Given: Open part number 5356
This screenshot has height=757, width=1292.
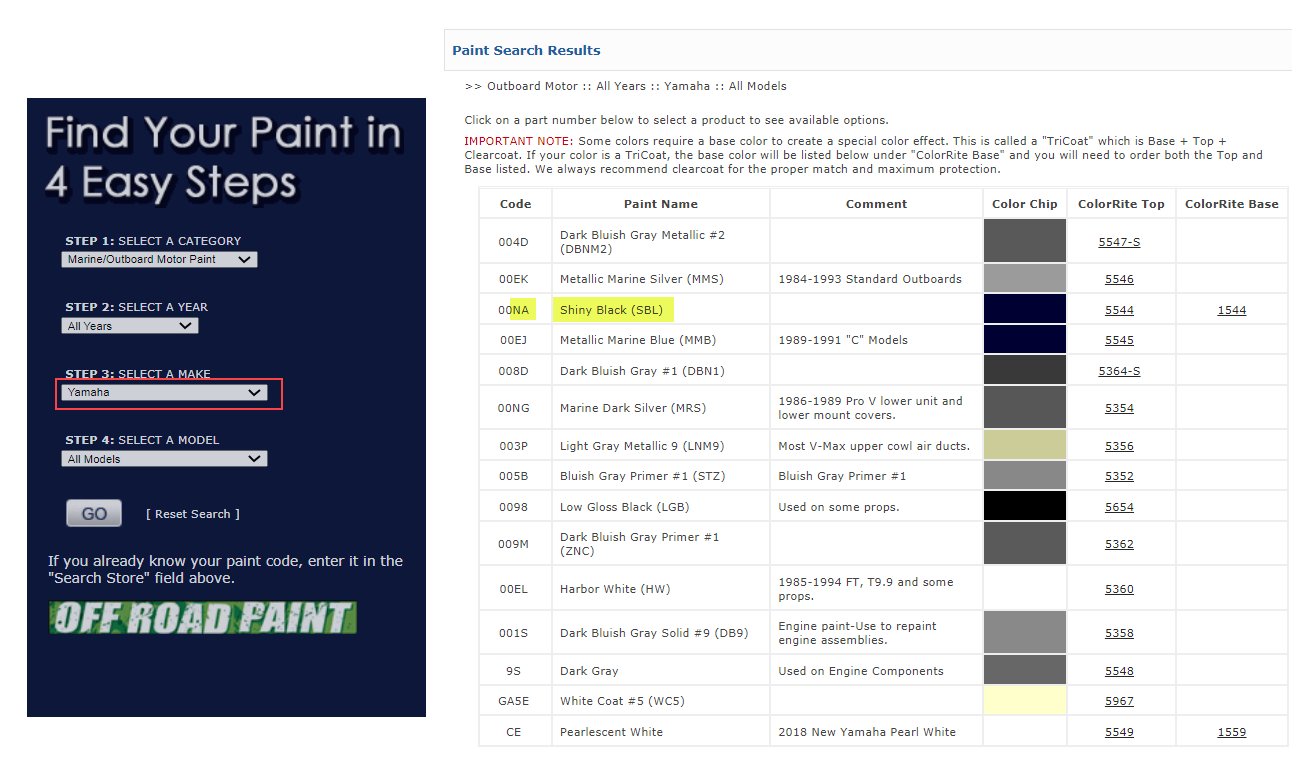Looking at the screenshot, I should (x=1119, y=446).
